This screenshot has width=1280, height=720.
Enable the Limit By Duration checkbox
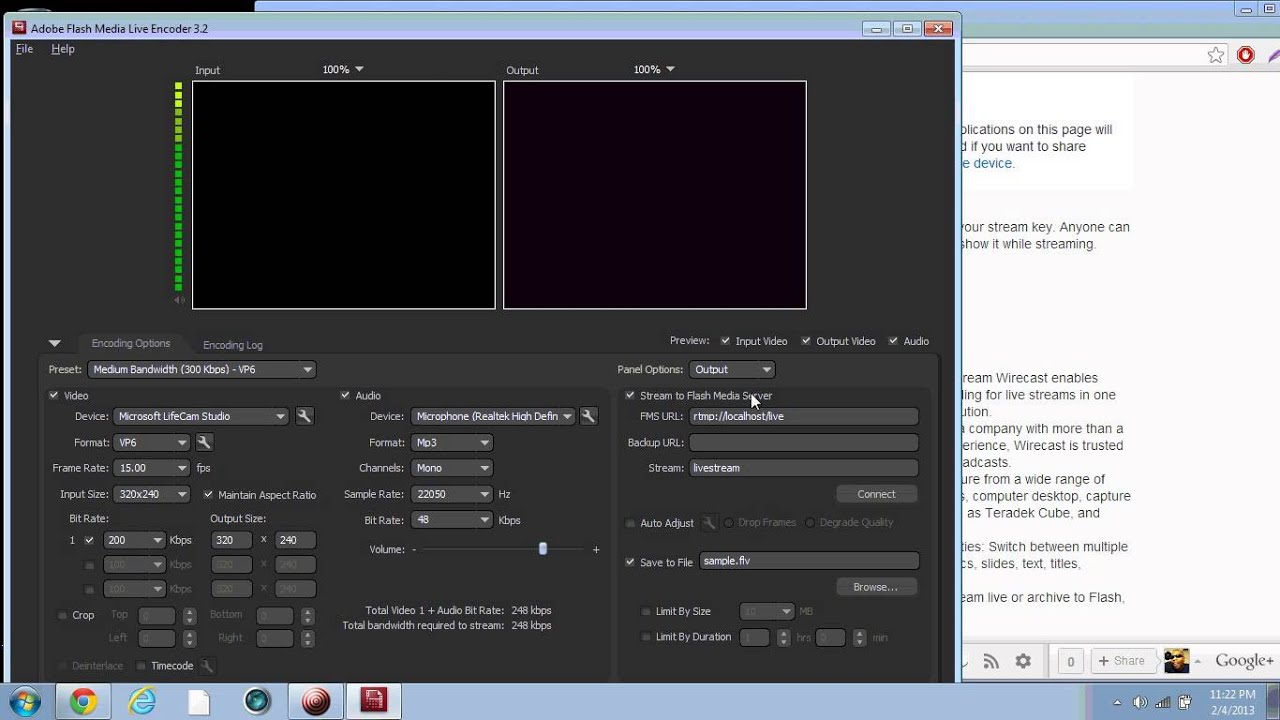click(646, 637)
